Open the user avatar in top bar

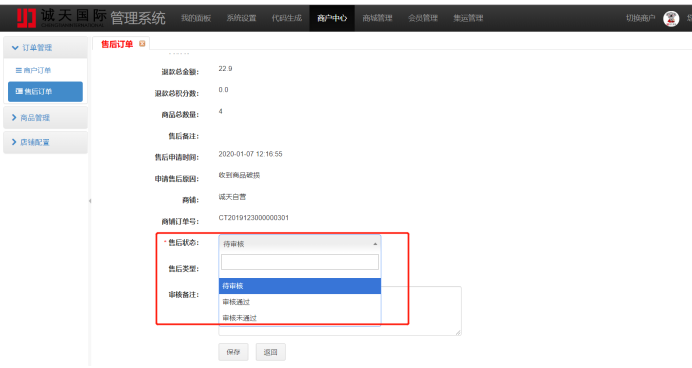(x=671, y=19)
